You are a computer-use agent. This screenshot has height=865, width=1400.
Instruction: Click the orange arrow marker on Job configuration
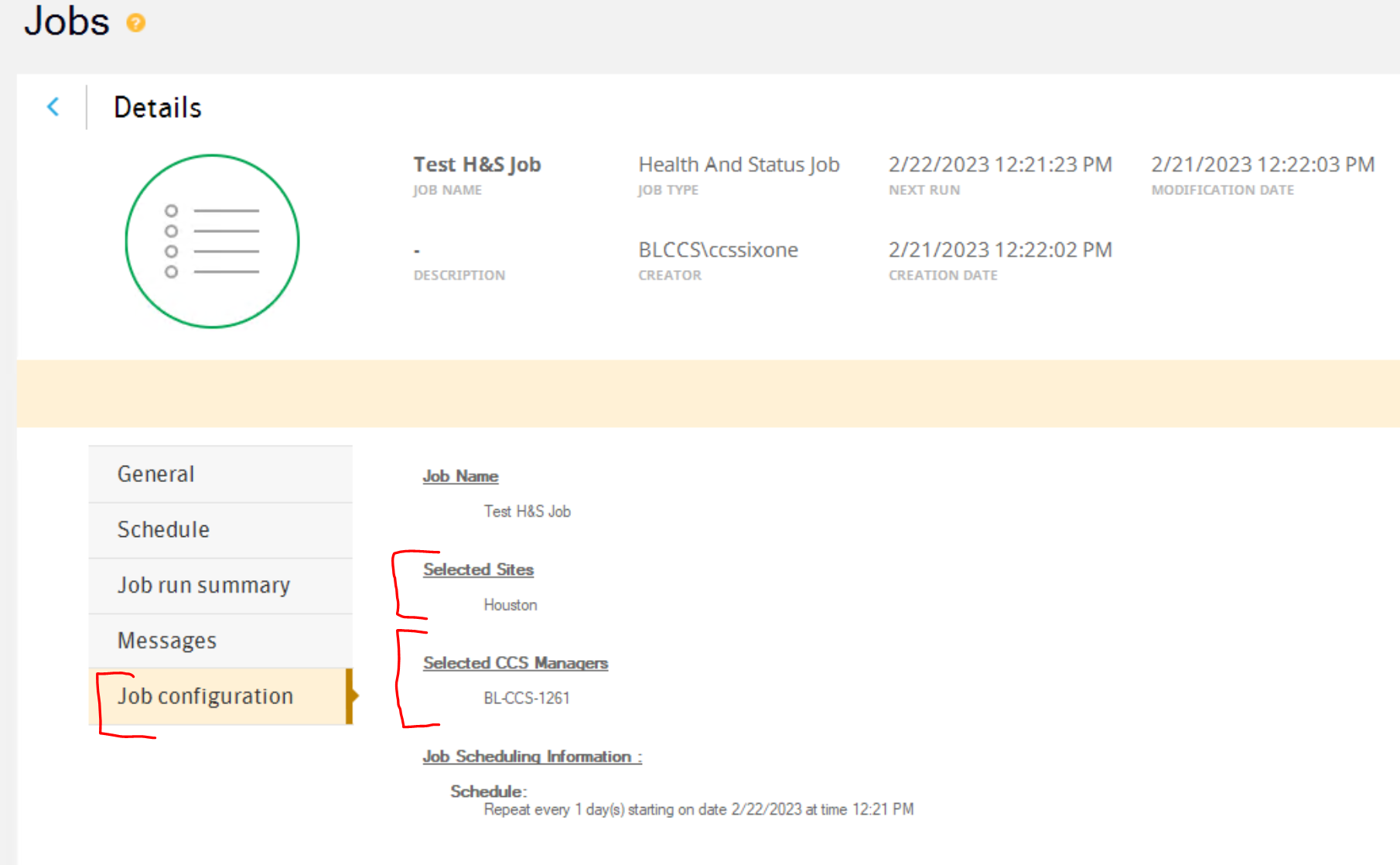(352, 696)
